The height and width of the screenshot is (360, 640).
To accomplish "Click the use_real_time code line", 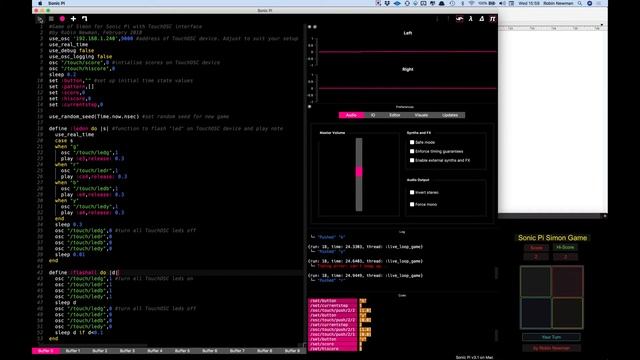I will tap(69, 44).
